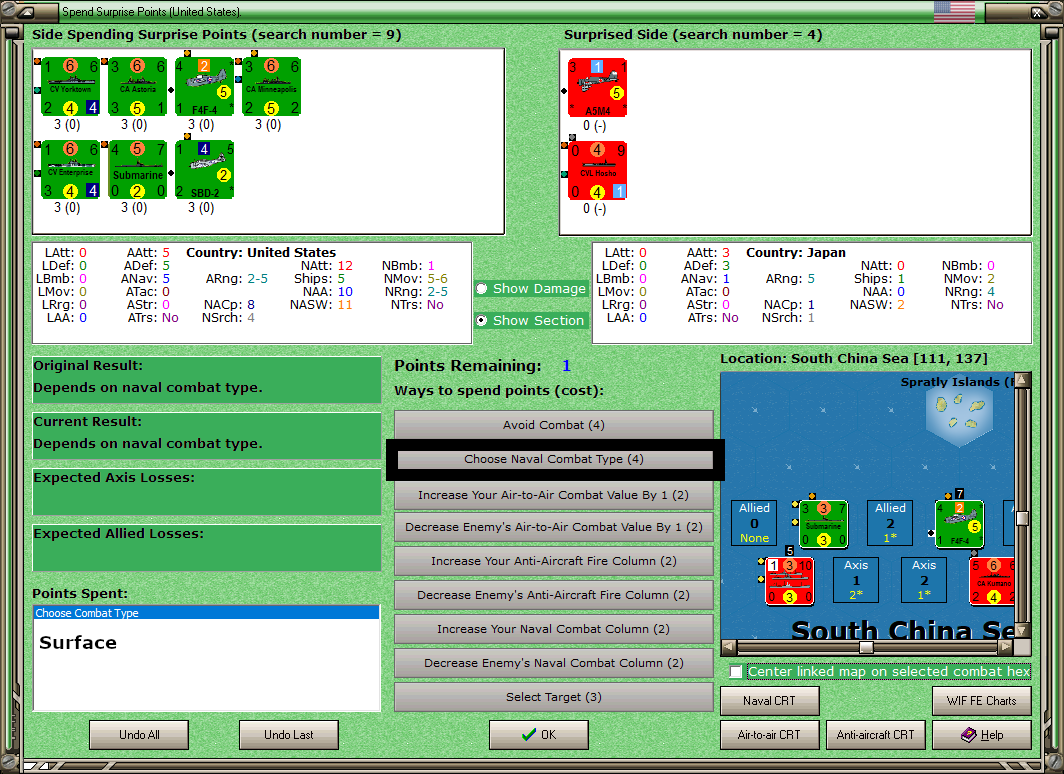Click the United States flag icon
The image size is (1064, 774).
953,12
